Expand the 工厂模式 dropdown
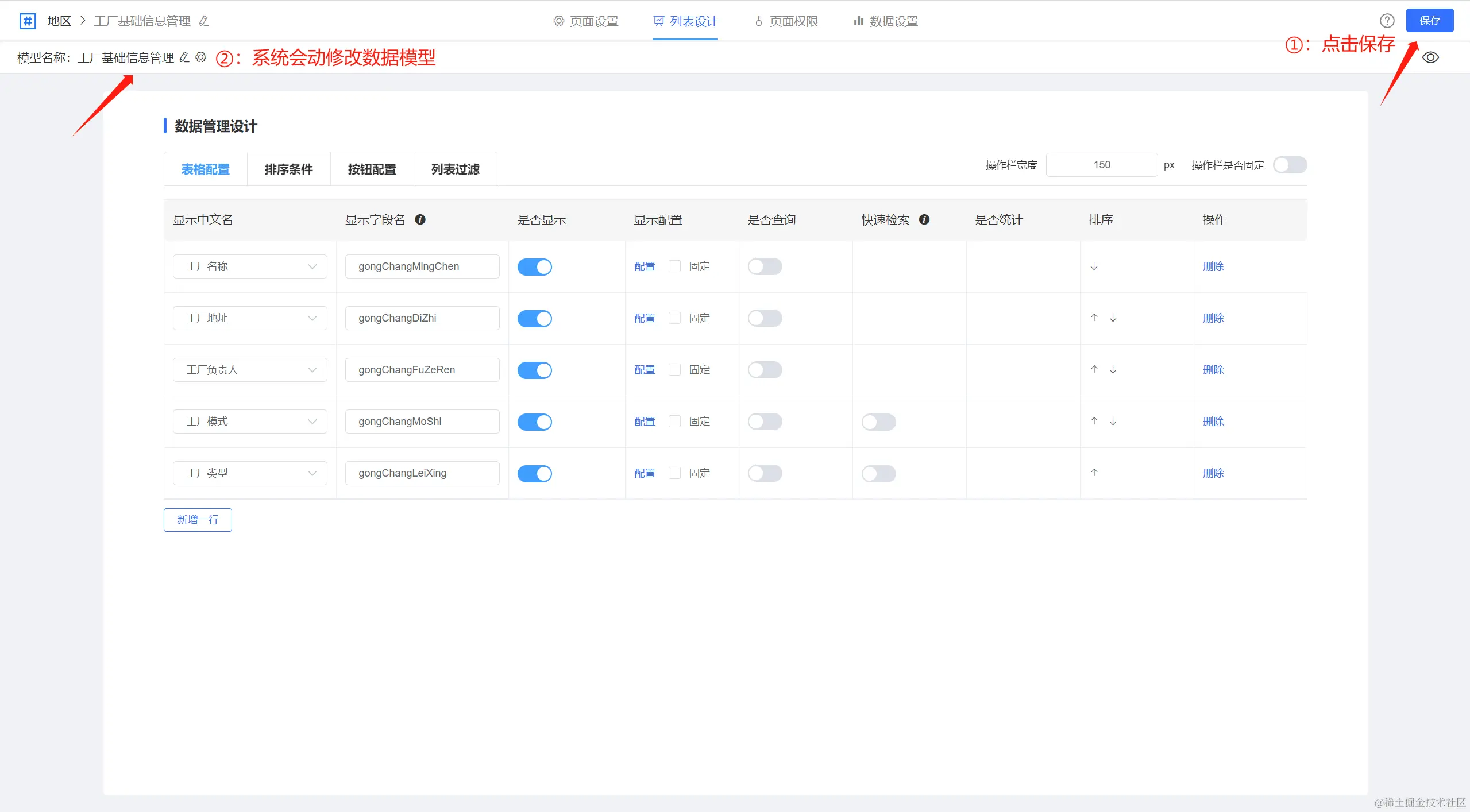 click(x=250, y=422)
